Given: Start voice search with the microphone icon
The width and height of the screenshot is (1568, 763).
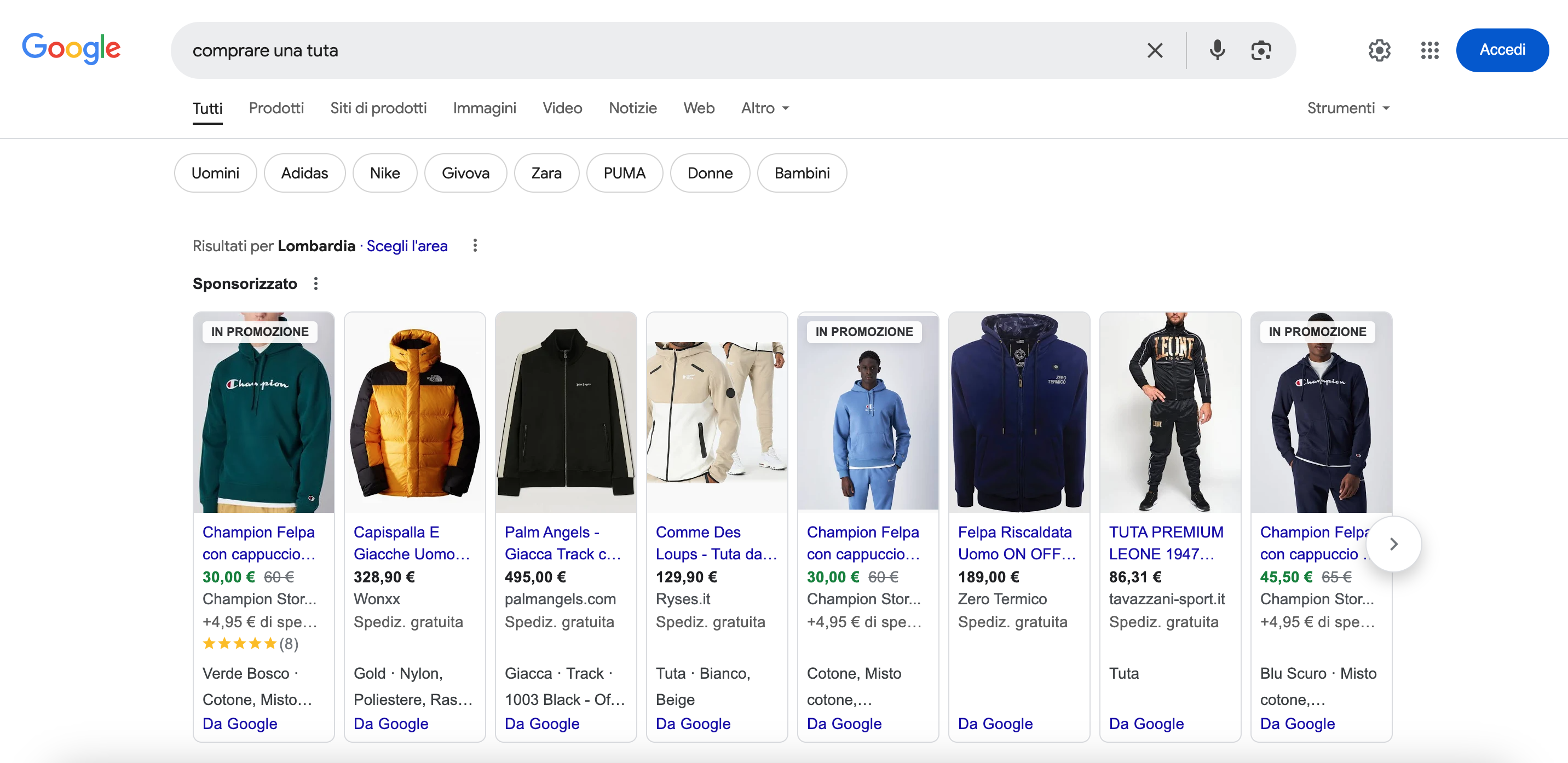Looking at the screenshot, I should [x=1217, y=50].
